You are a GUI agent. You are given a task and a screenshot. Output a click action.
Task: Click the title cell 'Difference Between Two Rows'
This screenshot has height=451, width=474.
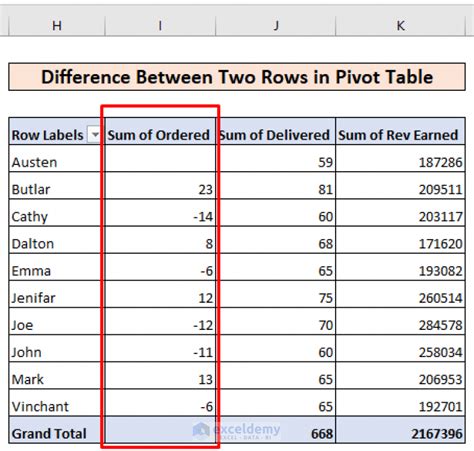237,77
